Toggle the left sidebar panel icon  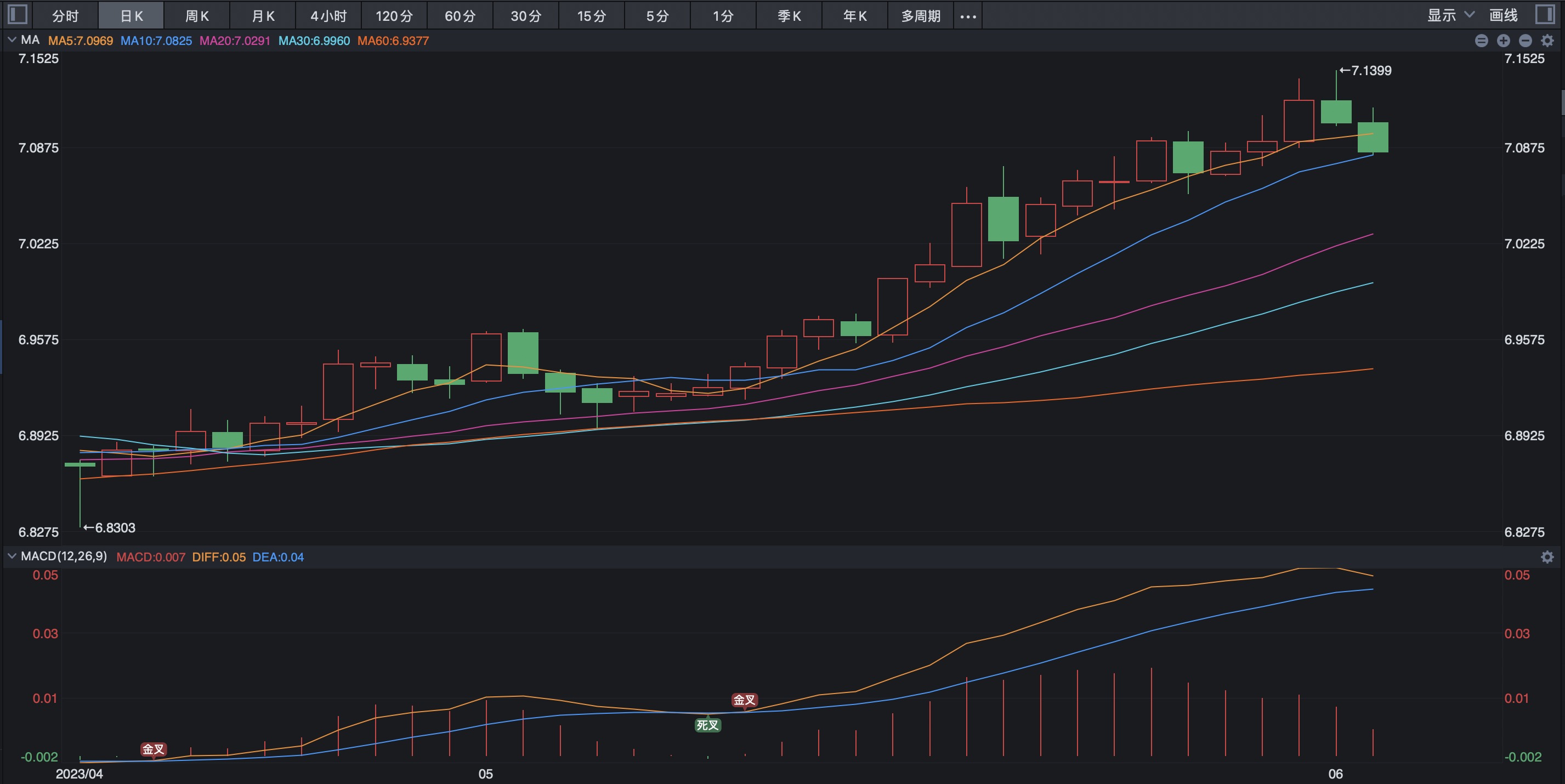pyautogui.click(x=18, y=15)
